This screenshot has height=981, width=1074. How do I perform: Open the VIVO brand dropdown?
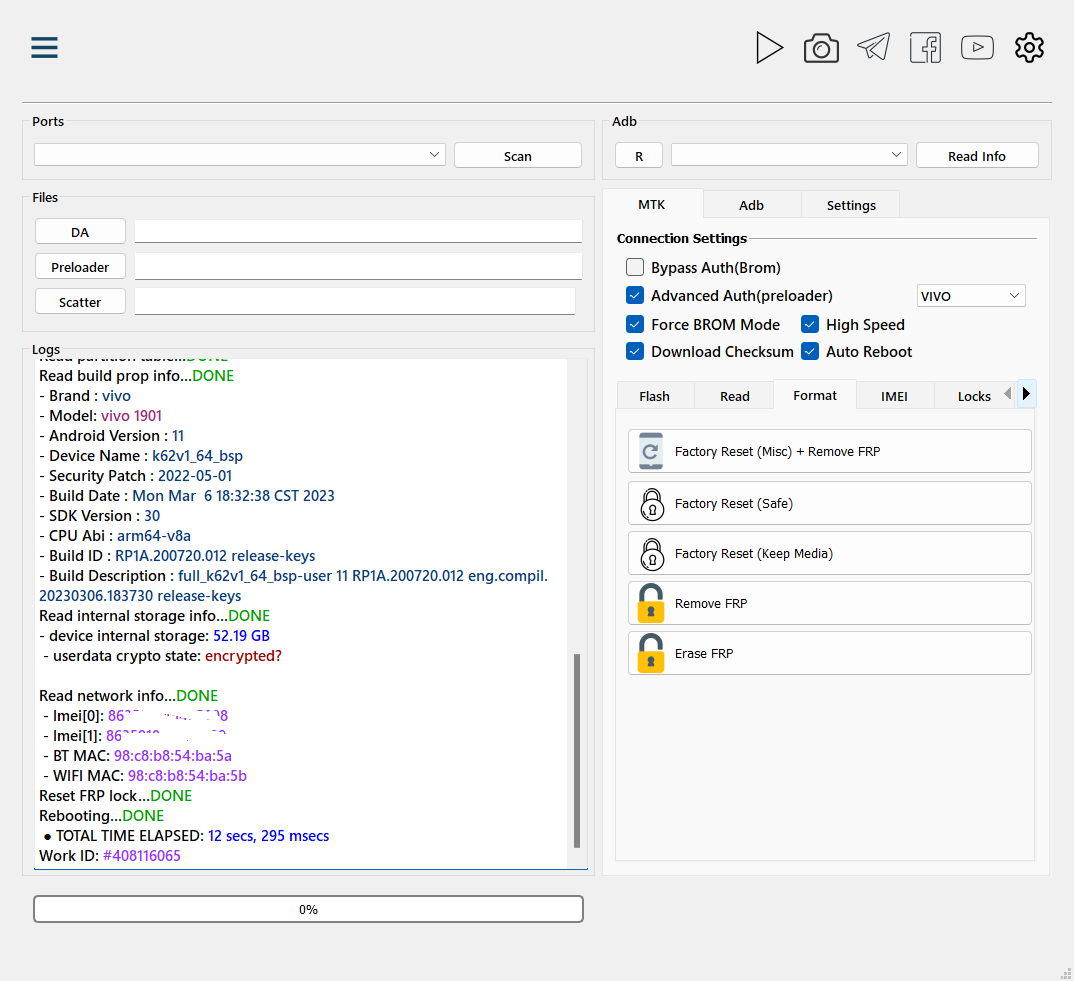[x=971, y=296]
